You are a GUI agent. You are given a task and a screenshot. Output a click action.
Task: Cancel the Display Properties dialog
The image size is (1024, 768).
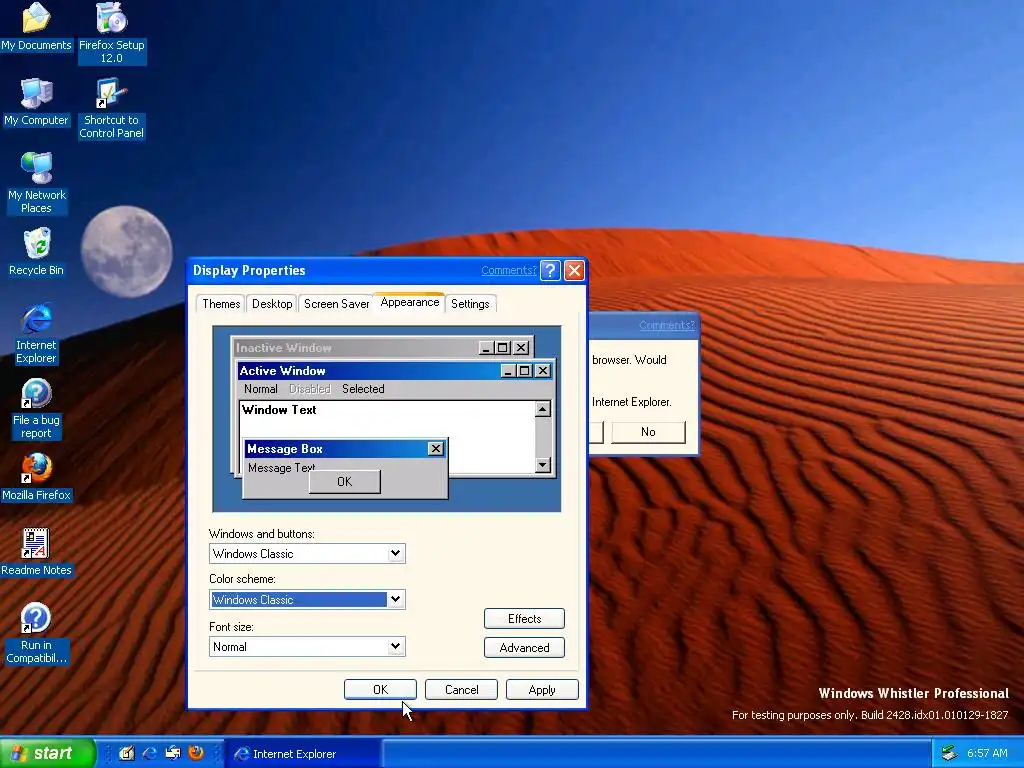(x=461, y=690)
